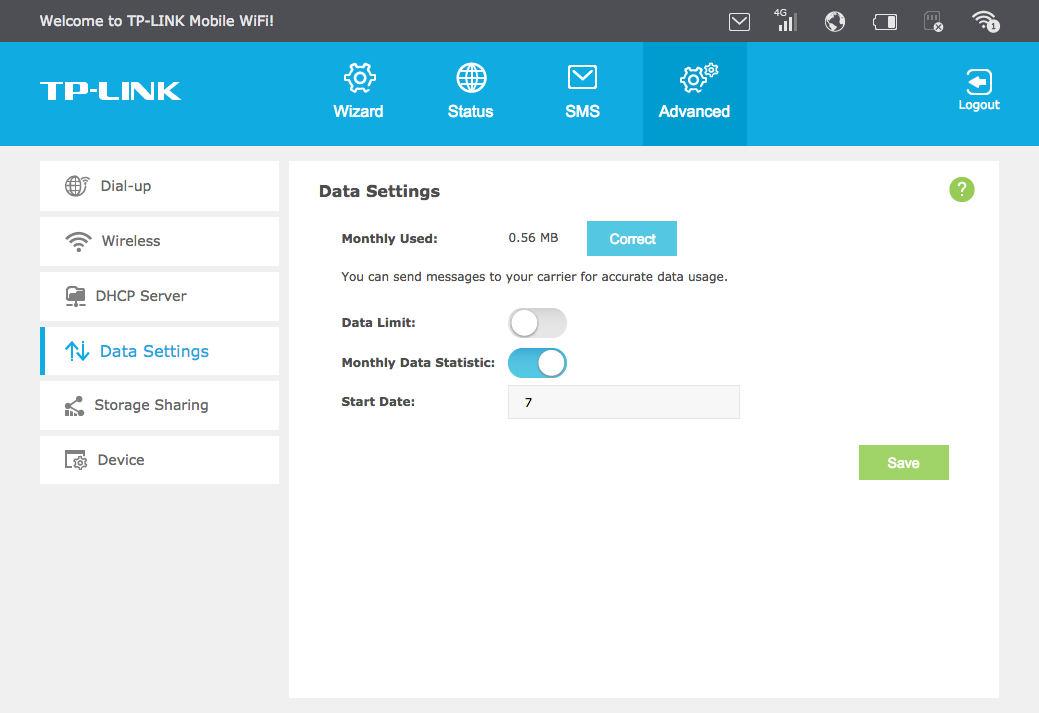Open the SMS tab
Screen dimensions: 1039x713
582,92
